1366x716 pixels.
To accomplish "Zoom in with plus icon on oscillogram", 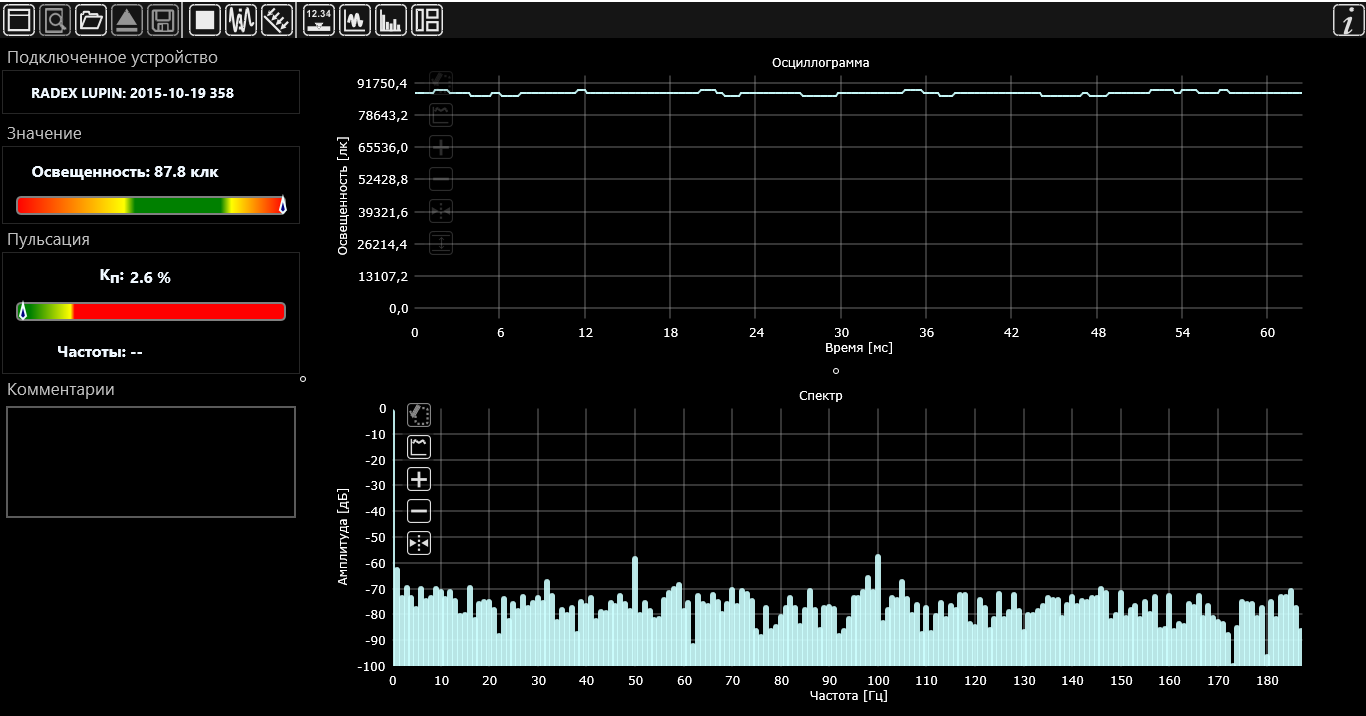I will pos(441,147).
